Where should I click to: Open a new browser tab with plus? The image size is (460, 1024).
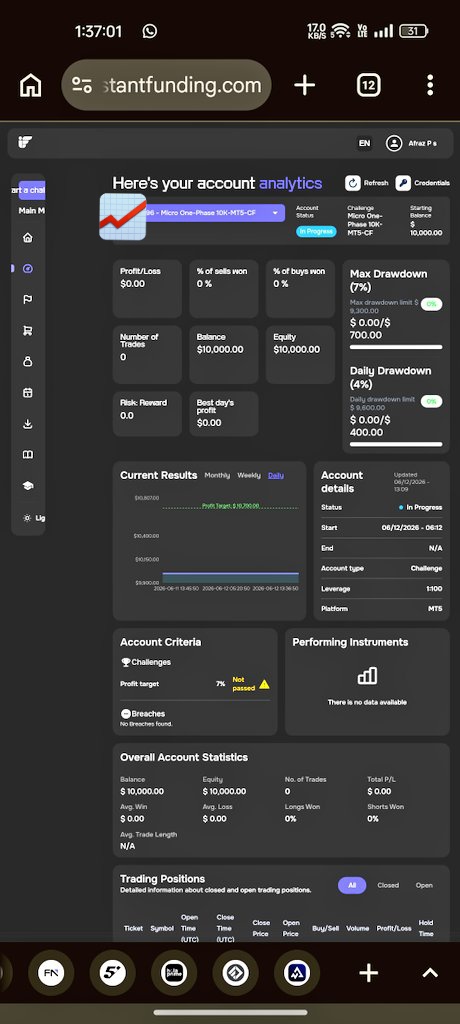click(x=304, y=85)
